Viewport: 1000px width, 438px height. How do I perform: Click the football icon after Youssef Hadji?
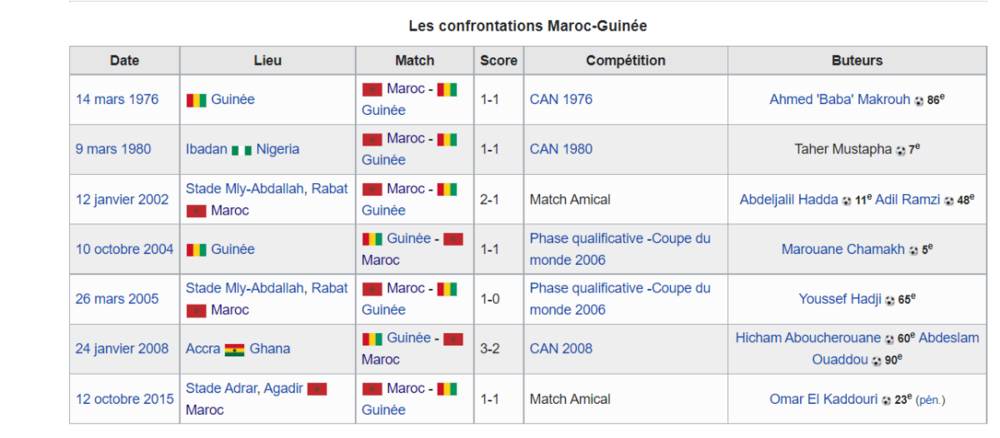pos(890,301)
